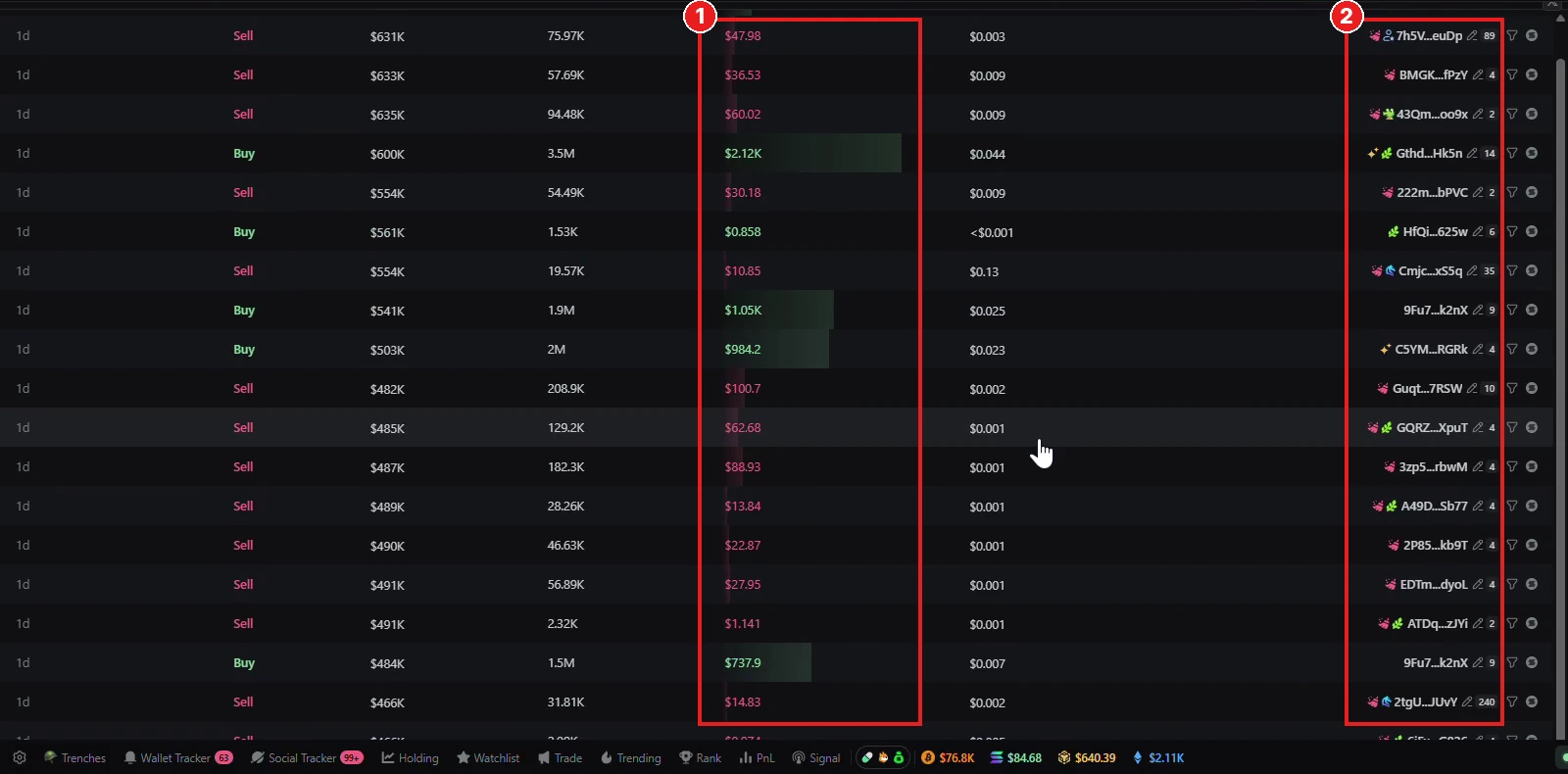Click Bitcoin price $76.8K

pos(948,757)
